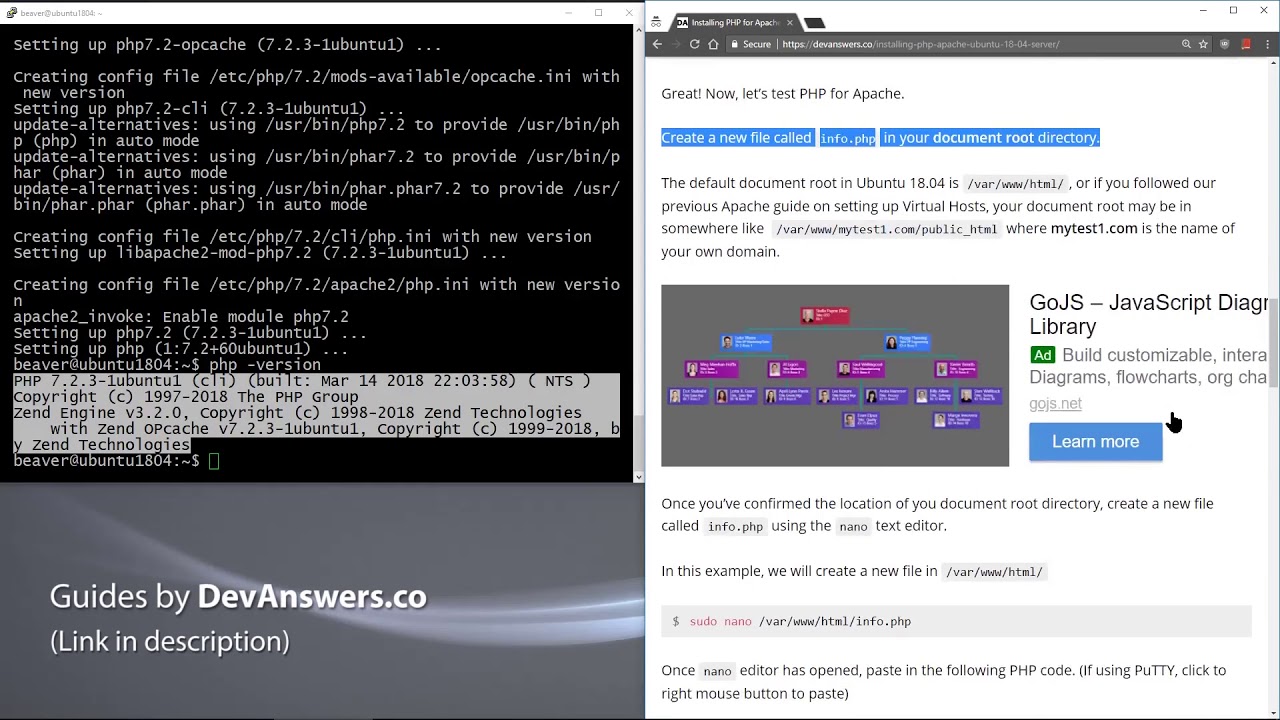Click the incognito icon beside the tabs

[x=656, y=22]
